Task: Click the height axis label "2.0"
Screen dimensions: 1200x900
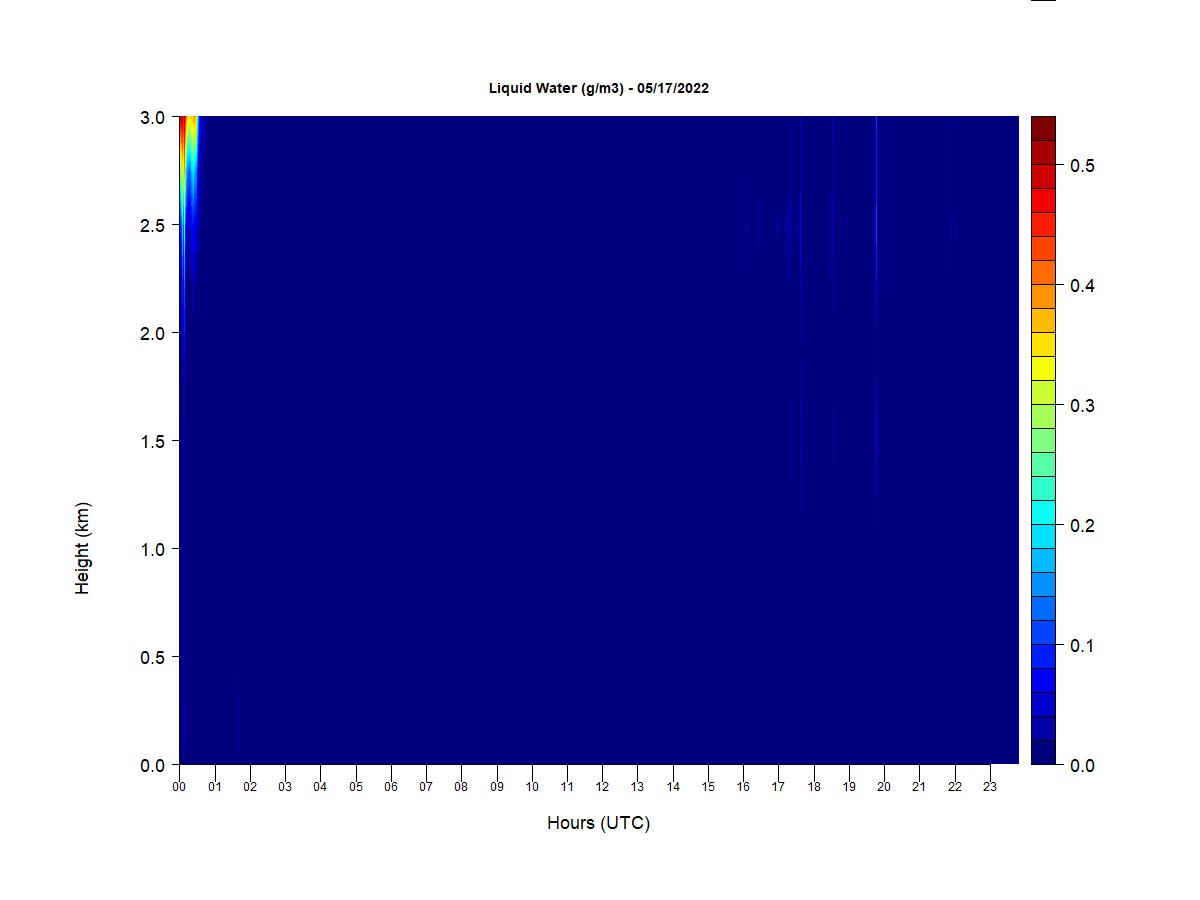Action: coord(153,333)
